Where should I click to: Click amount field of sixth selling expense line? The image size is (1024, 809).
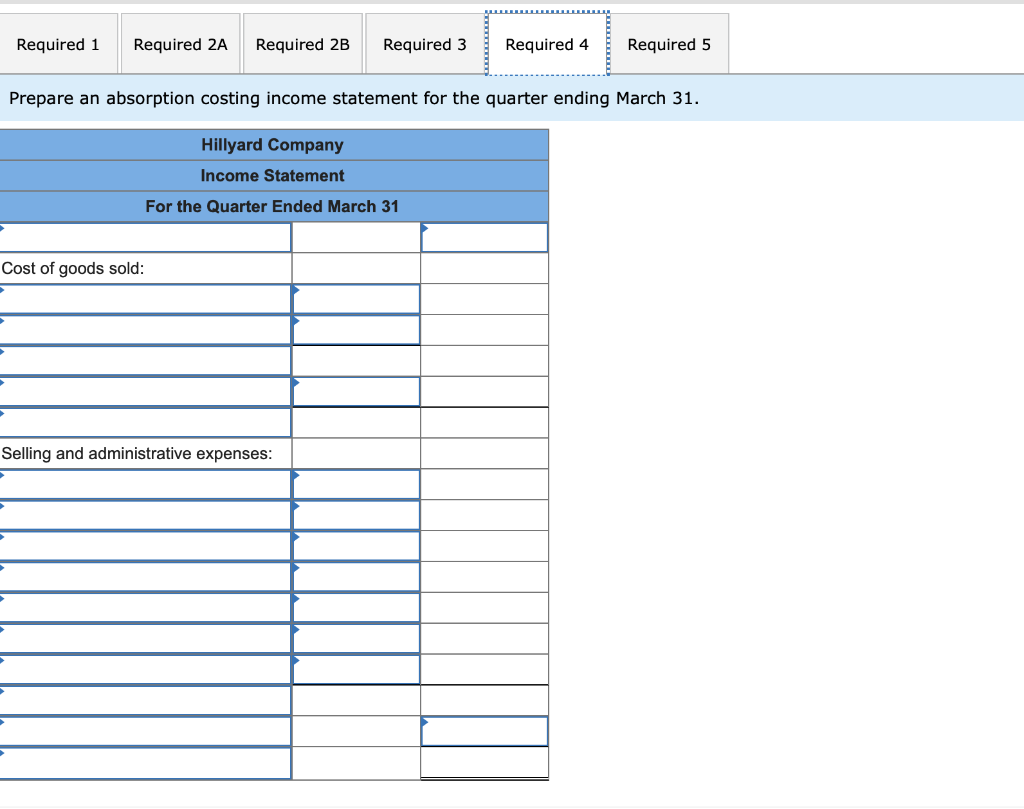click(x=357, y=639)
